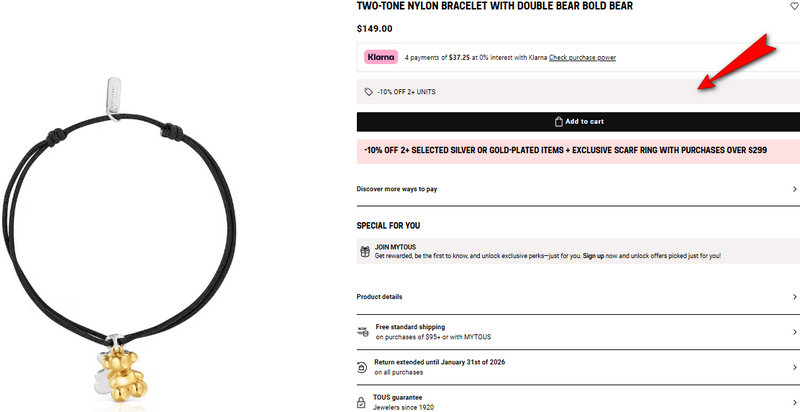Open the Check purchase power link
800x412 pixels.
click(x=582, y=58)
